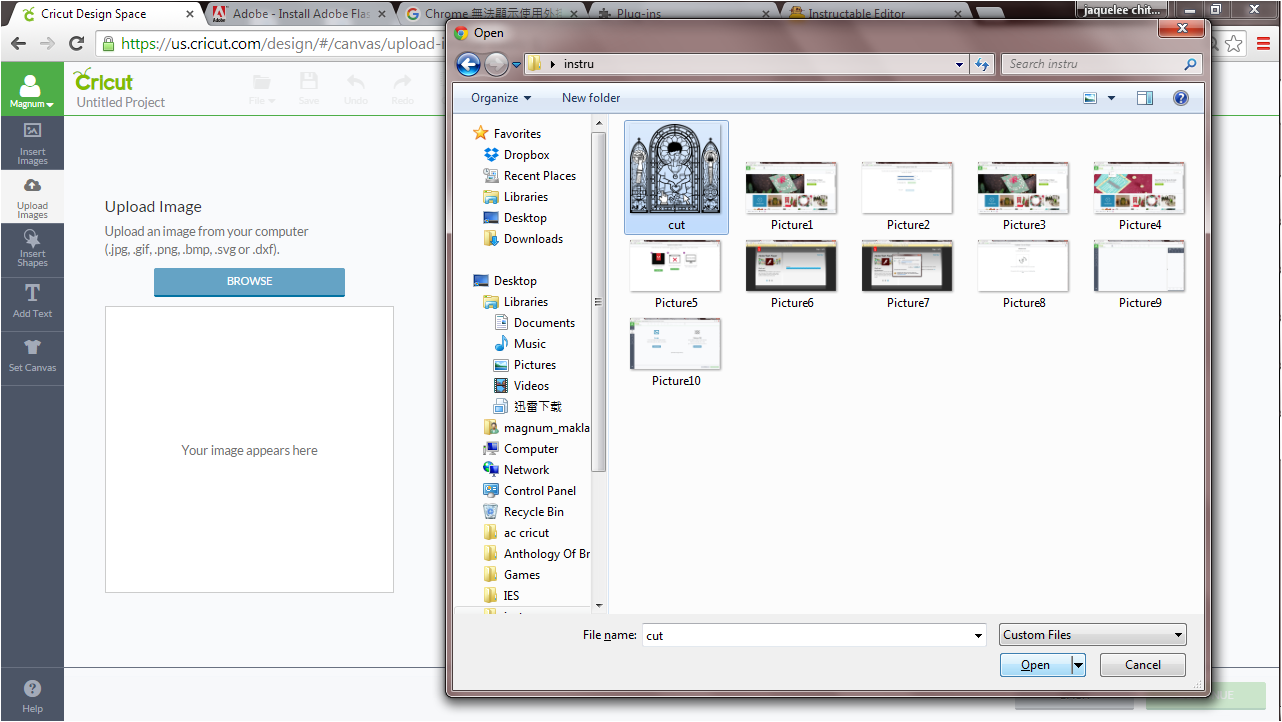Open recent locations dropdown beside nav arrows
Viewport: 1282px width, 722px height.
[516, 65]
